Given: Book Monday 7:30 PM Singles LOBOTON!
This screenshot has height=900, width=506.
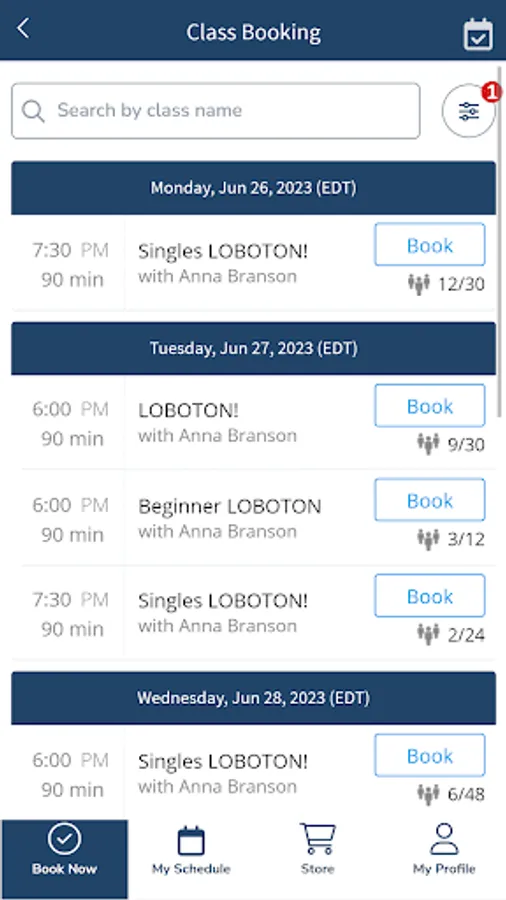Looking at the screenshot, I should coord(430,245).
